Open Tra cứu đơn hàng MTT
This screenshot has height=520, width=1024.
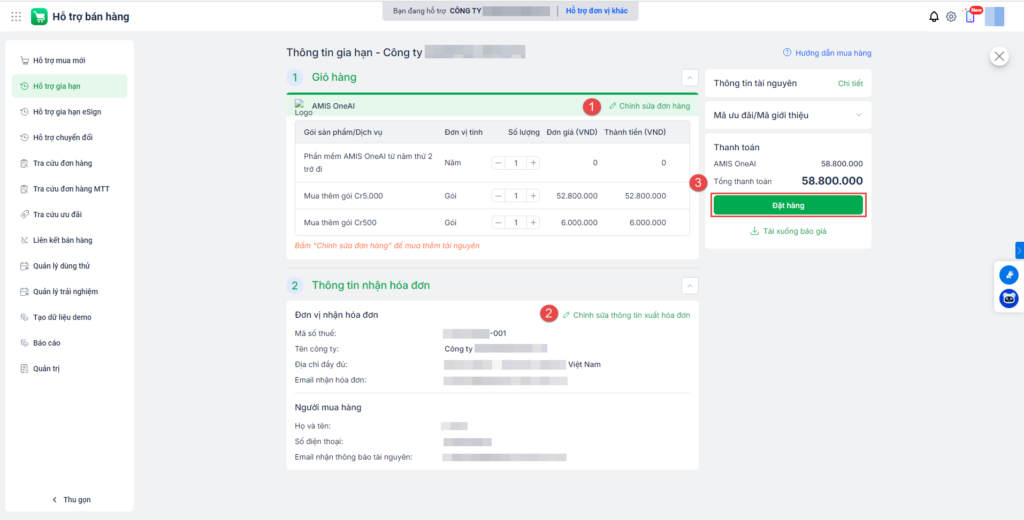click(x=69, y=189)
